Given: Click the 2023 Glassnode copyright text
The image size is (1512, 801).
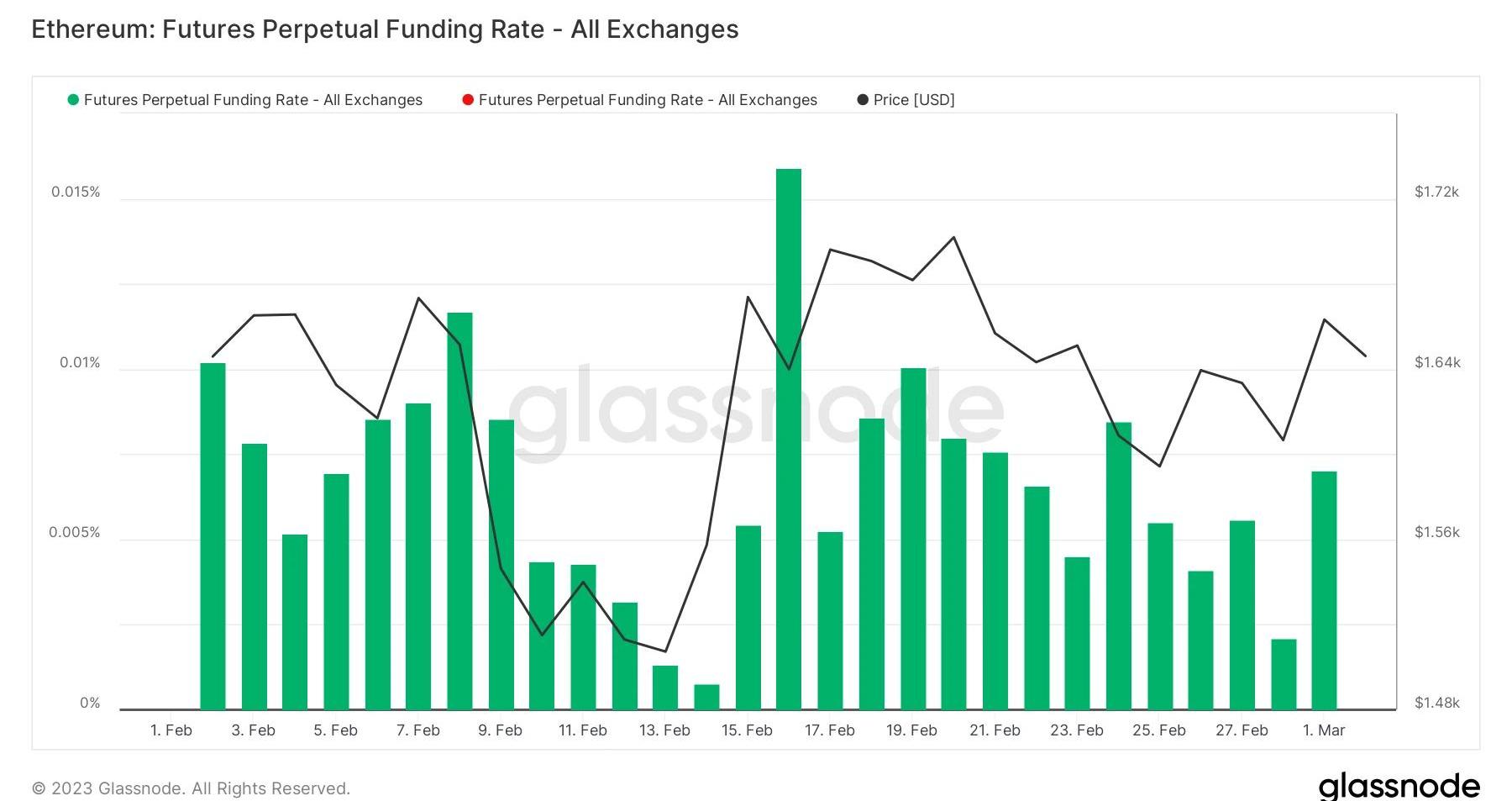Looking at the screenshot, I should click(191, 788).
